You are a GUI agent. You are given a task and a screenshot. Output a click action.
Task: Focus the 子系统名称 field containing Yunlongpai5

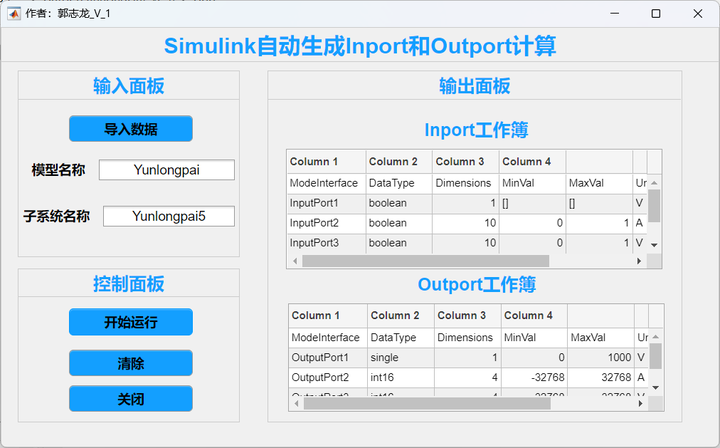coord(169,216)
